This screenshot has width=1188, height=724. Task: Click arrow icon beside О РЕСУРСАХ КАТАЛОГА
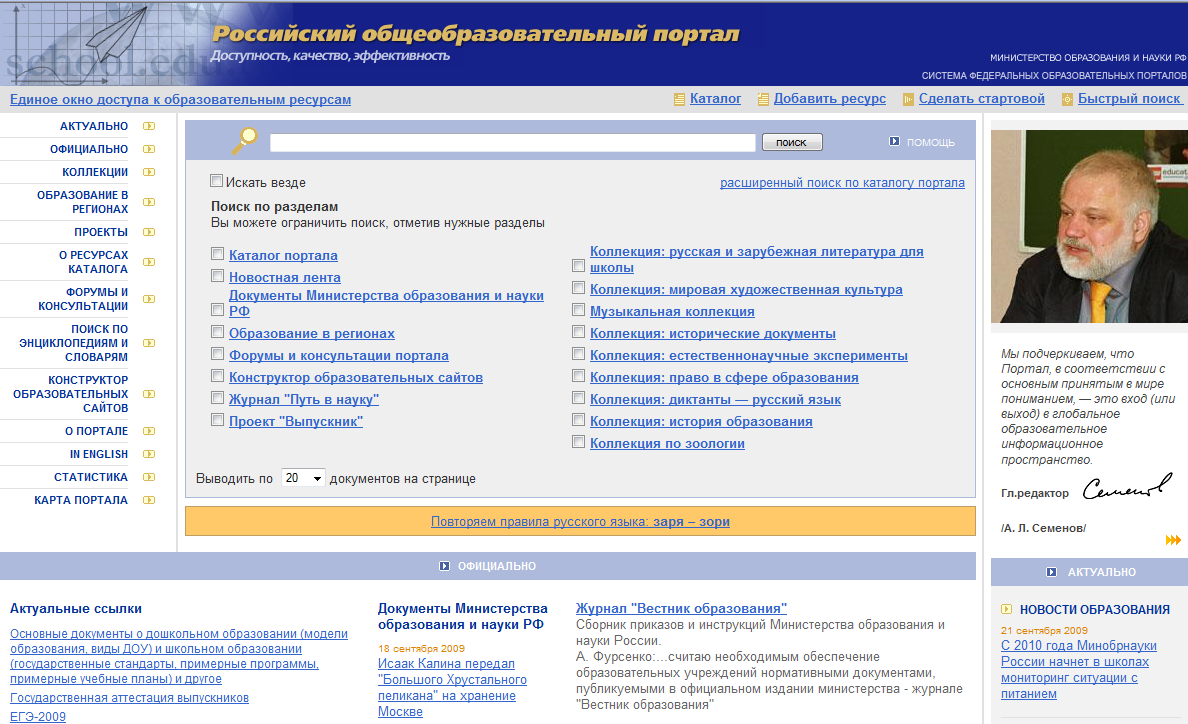coord(149,262)
